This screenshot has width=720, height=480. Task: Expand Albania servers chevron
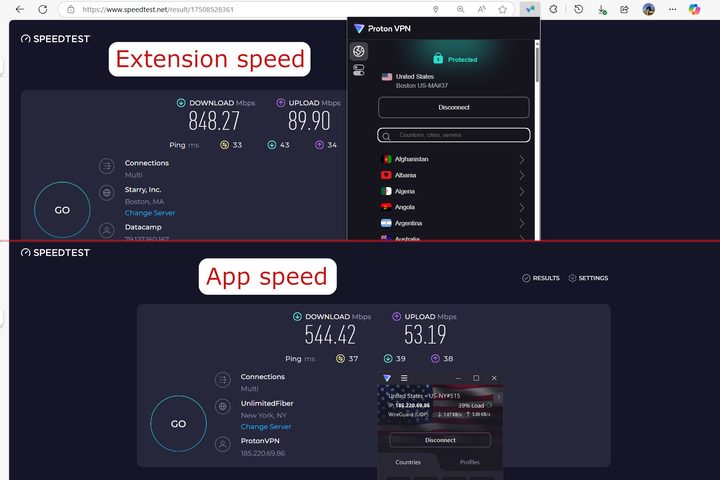point(521,175)
